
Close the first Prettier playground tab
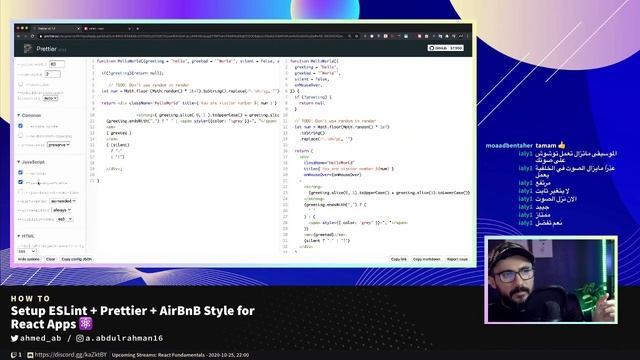tap(78, 29)
